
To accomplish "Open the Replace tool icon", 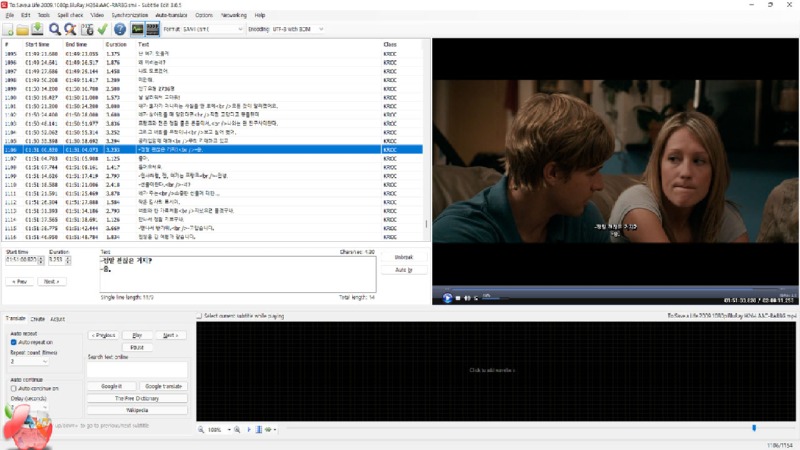I will coord(70,30).
